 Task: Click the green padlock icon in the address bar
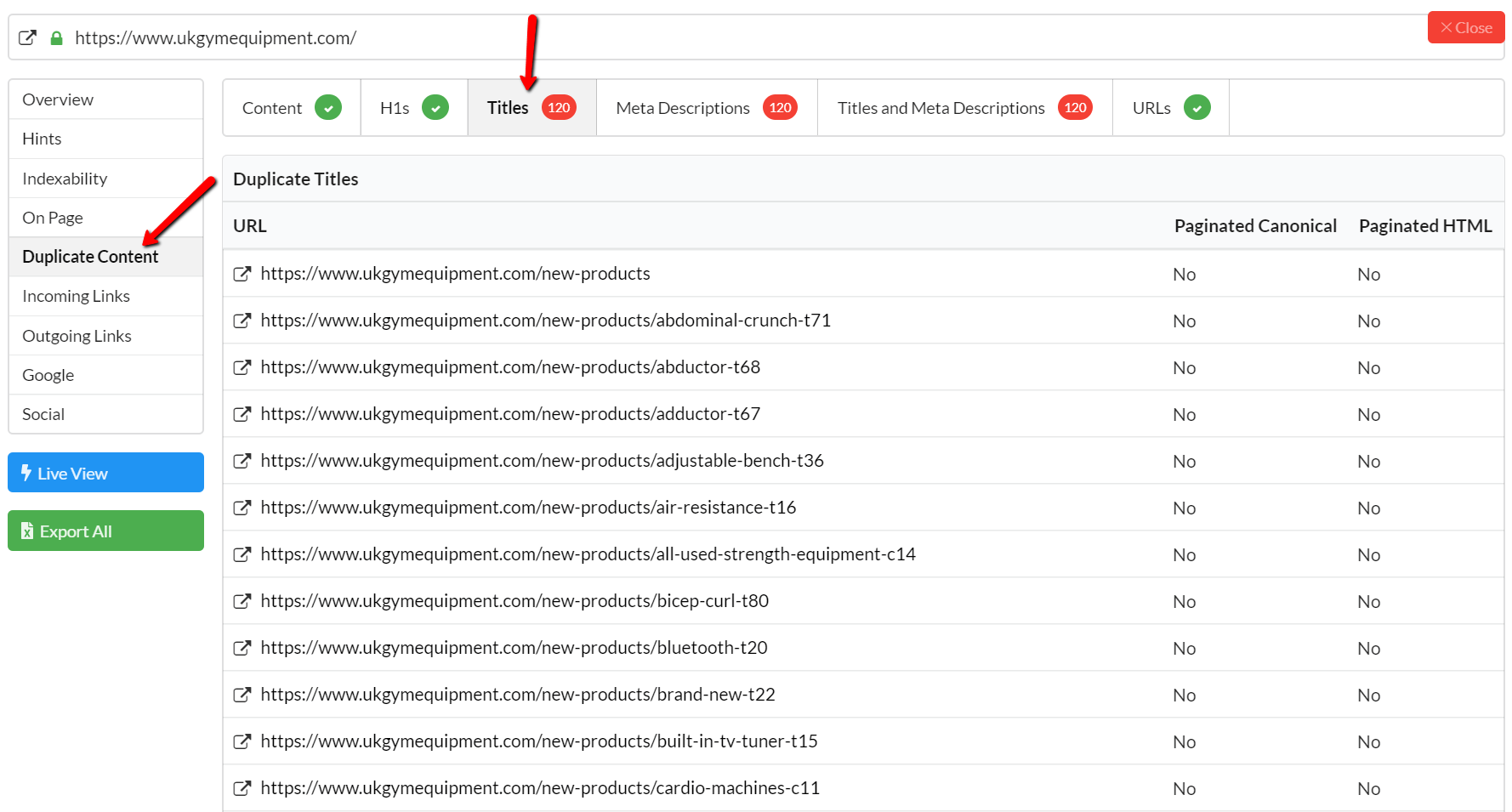click(x=57, y=37)
